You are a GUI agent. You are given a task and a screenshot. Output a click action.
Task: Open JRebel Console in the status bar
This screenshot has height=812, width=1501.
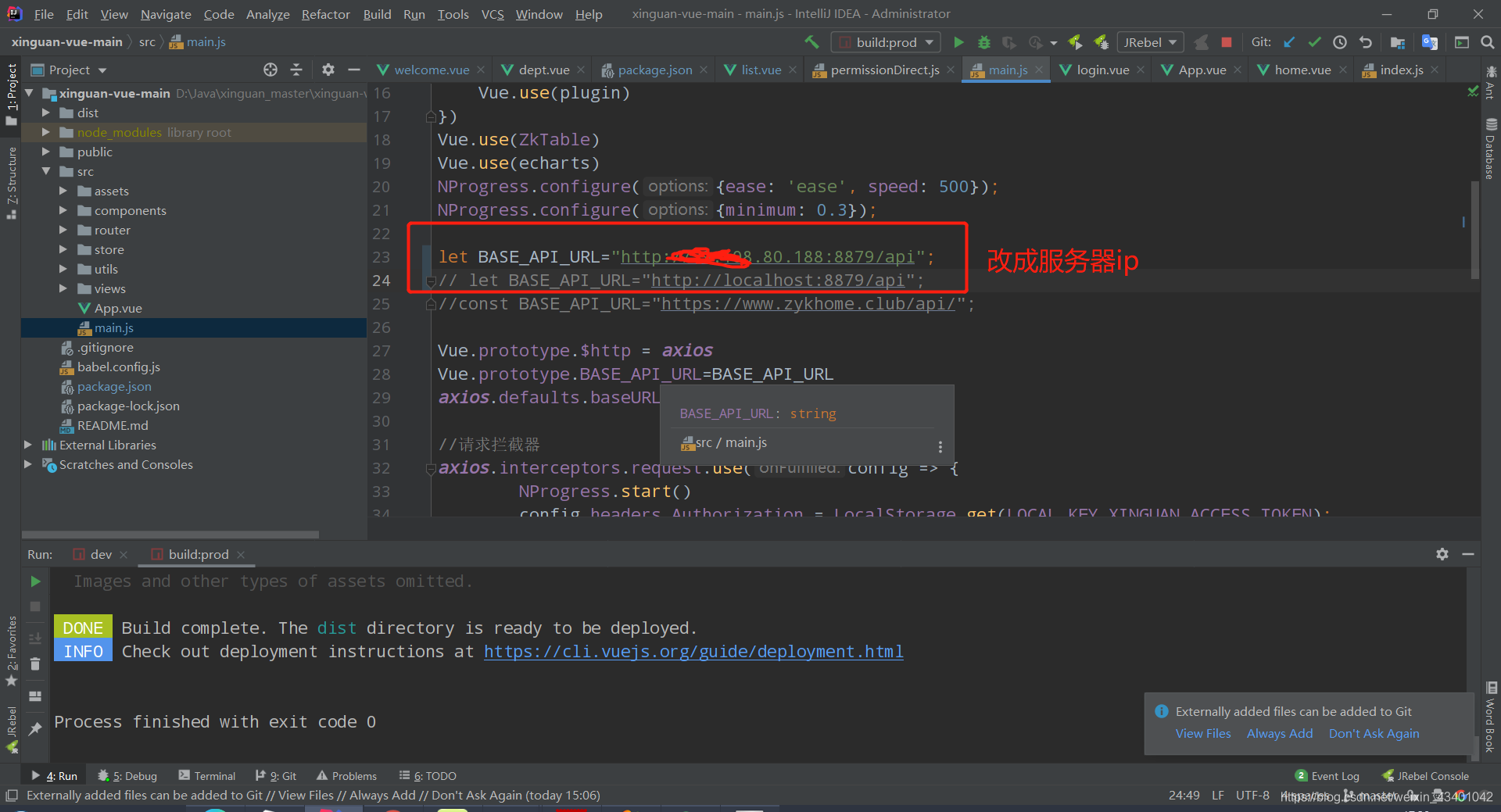[1425, 776]
